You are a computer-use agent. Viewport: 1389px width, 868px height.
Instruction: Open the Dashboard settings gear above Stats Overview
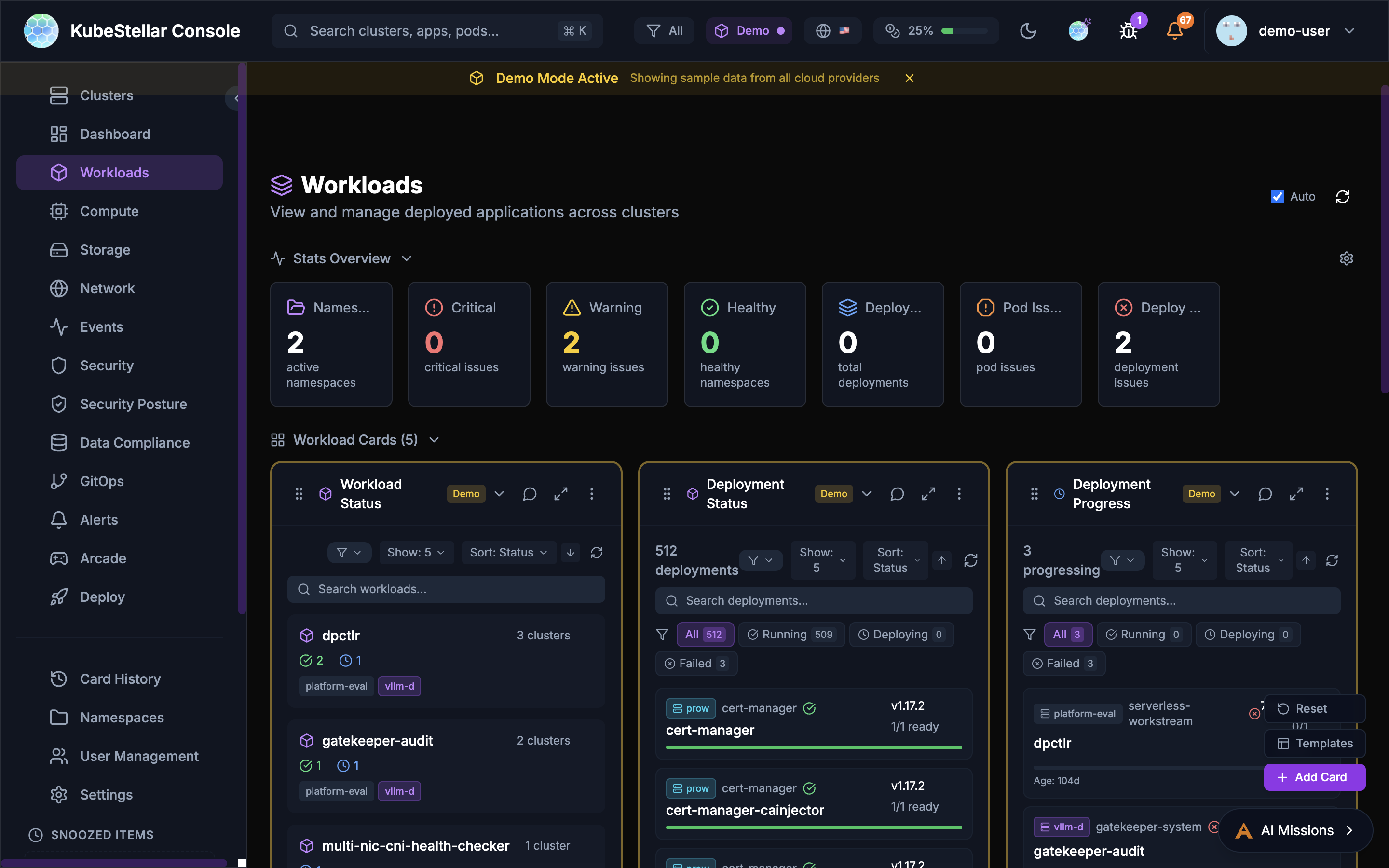click(1347, 258)
